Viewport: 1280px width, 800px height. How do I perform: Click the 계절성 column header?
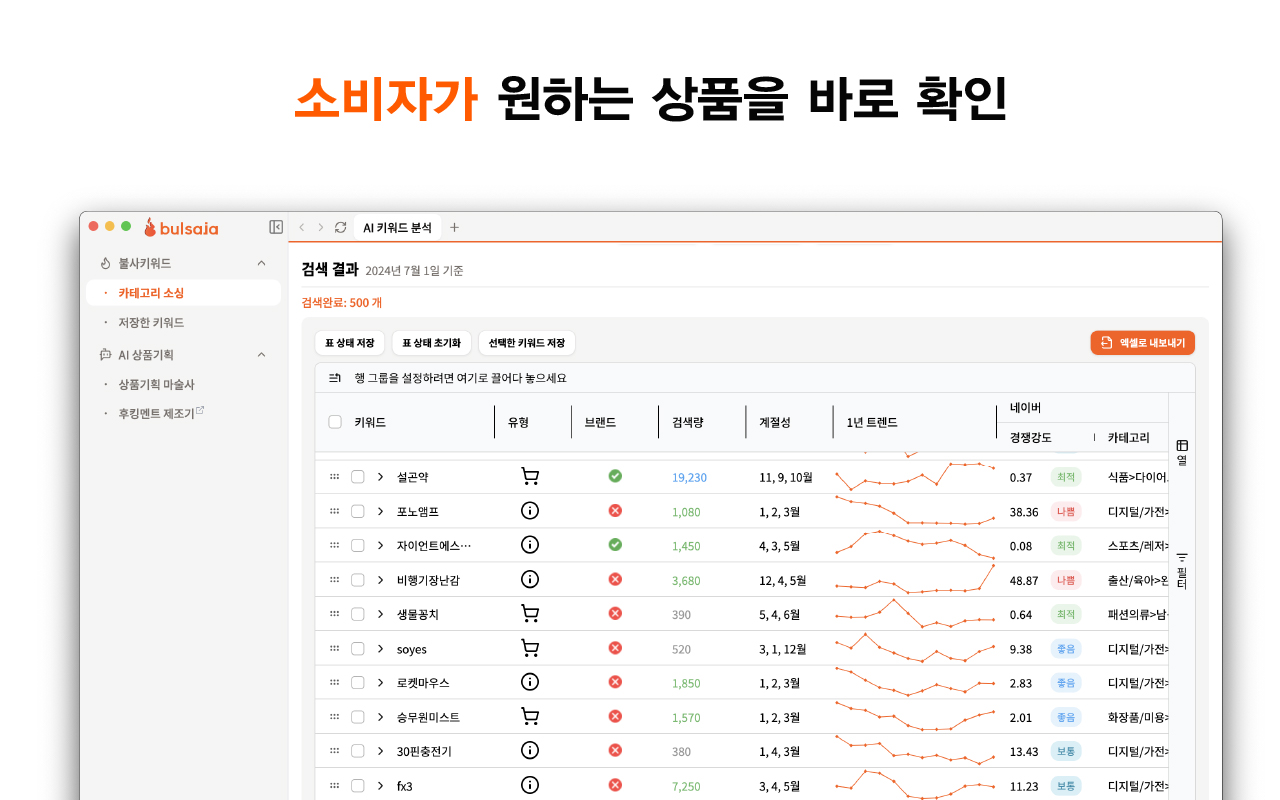coord(775,422)
